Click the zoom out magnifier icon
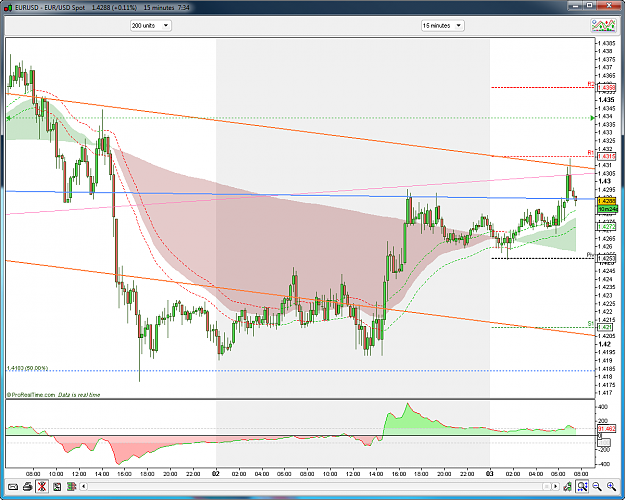625x500 pixels. coord(597,486)
